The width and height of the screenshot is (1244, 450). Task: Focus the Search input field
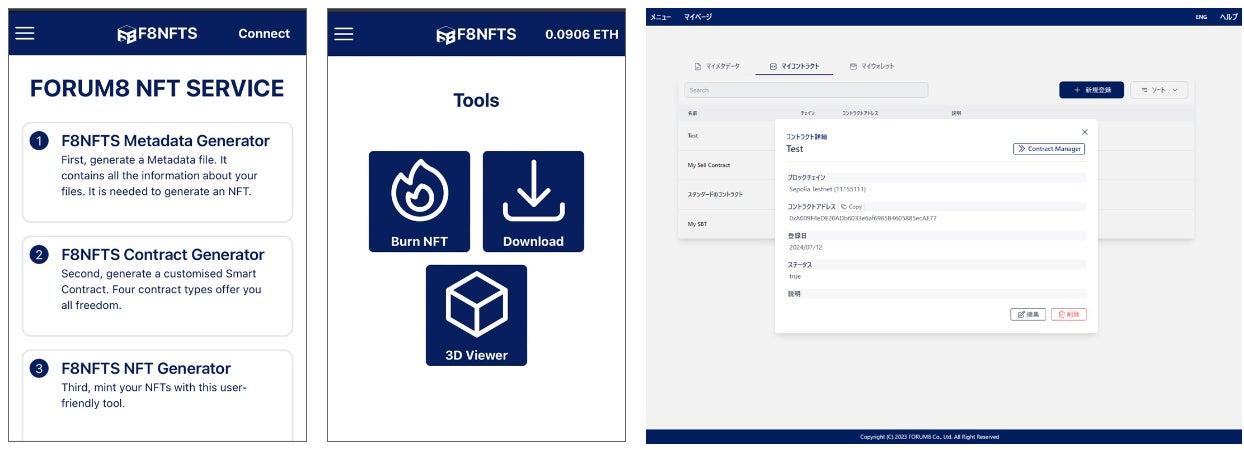[806, 90]
